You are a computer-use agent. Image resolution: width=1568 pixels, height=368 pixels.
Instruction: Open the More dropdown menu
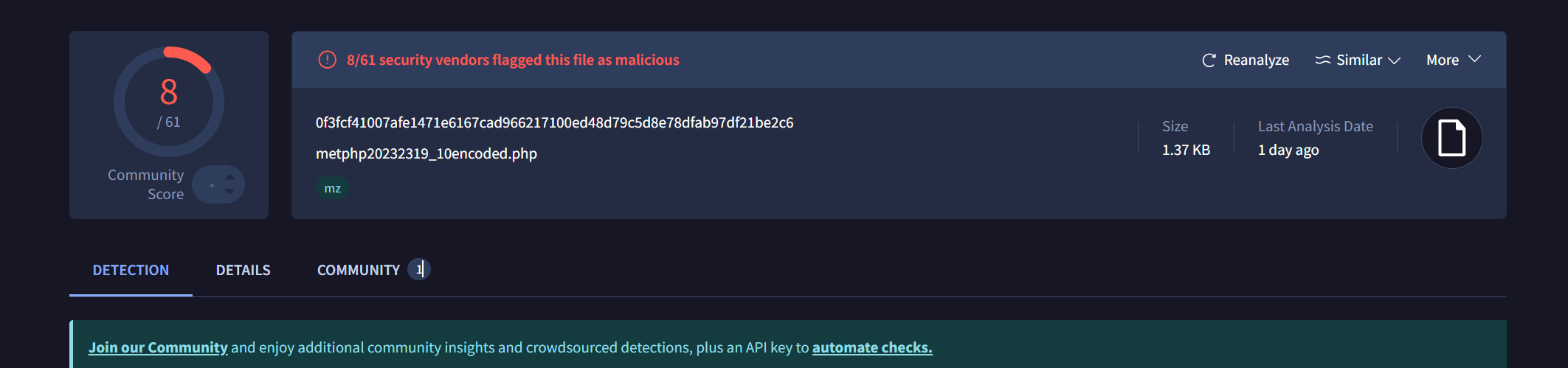(1453, 60)
